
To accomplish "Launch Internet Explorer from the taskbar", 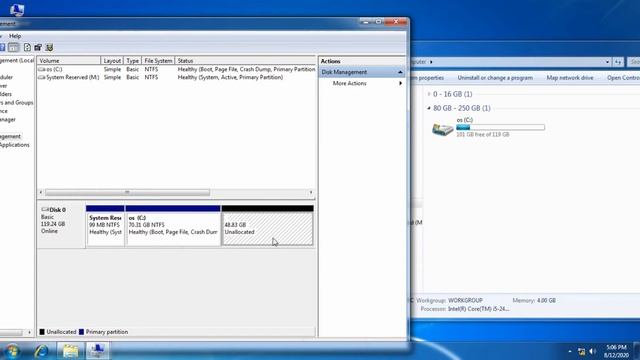I will [41, 351].
